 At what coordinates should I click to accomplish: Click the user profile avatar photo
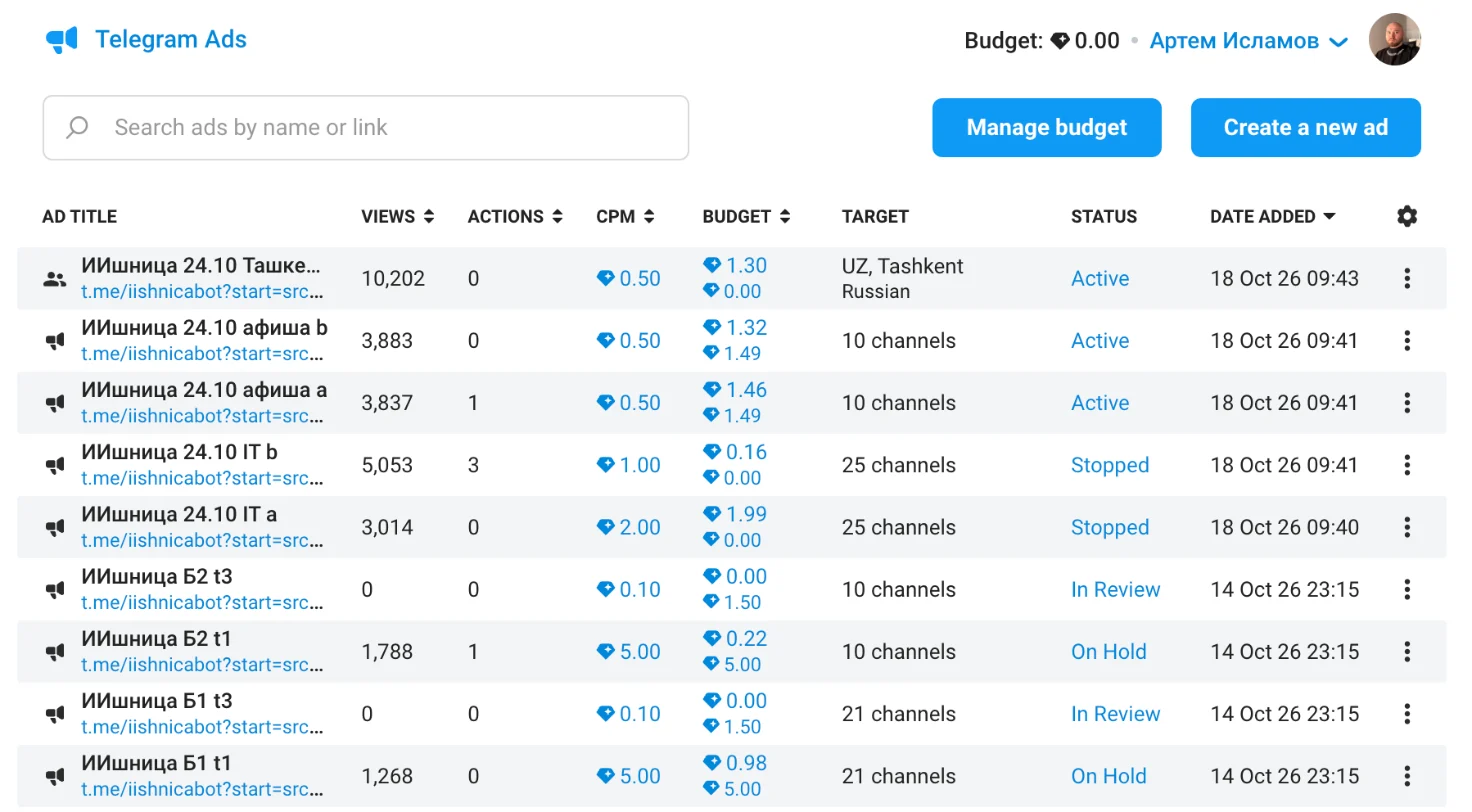1395,40
